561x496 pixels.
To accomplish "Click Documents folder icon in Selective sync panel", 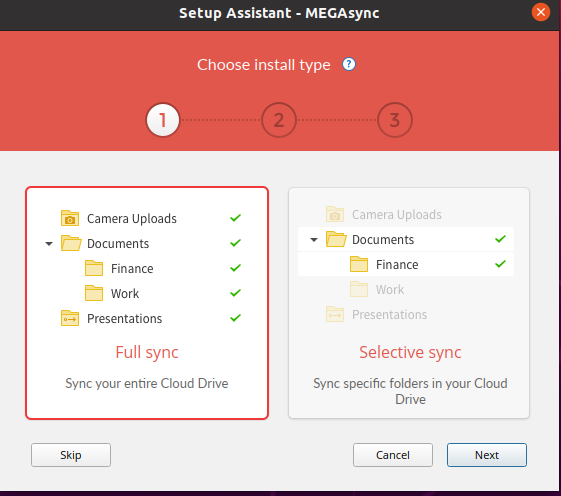I will point(336,239).
